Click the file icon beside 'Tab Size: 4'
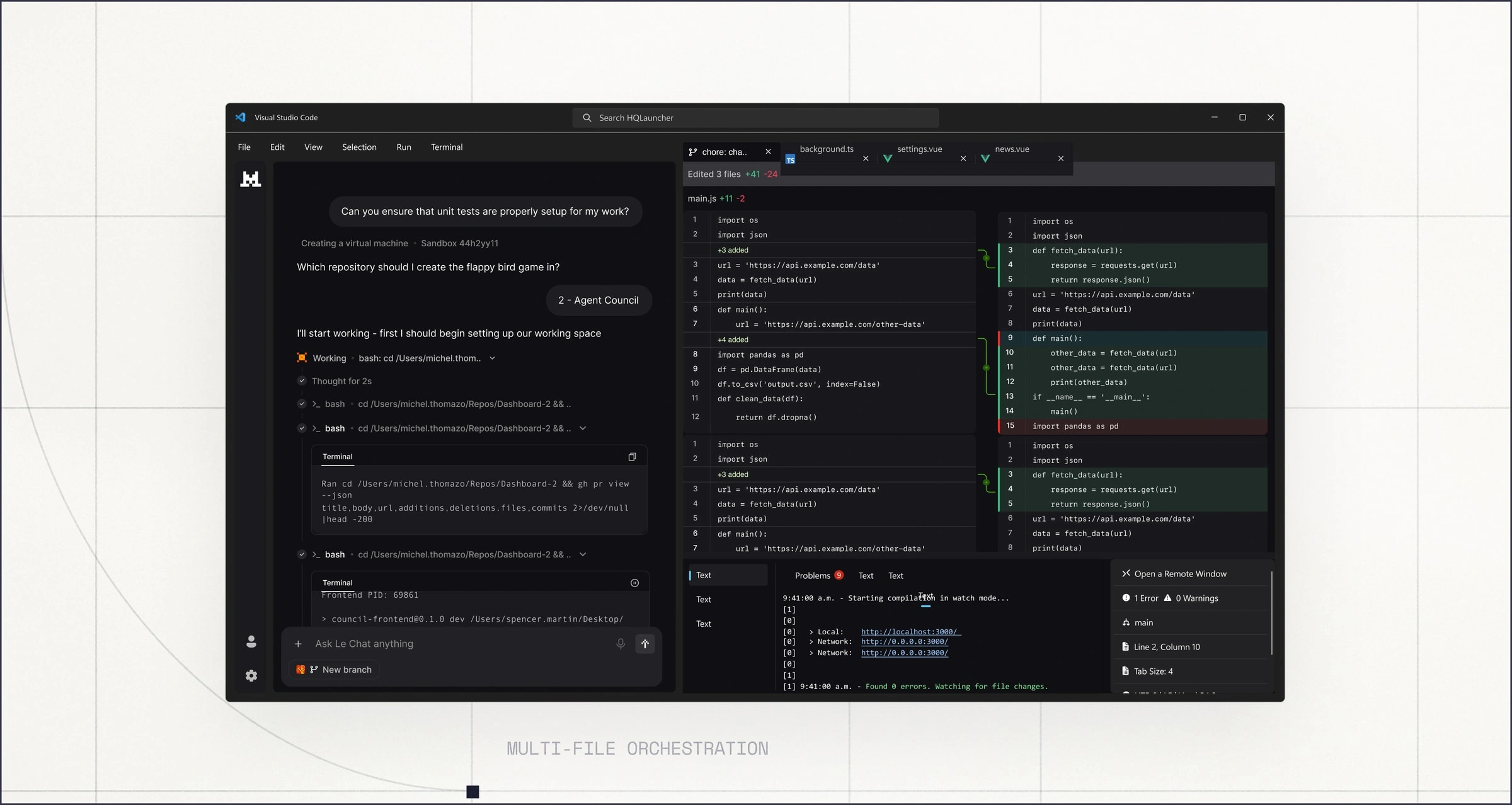Screen dimensions: 1512x805 coord(1125,671)
